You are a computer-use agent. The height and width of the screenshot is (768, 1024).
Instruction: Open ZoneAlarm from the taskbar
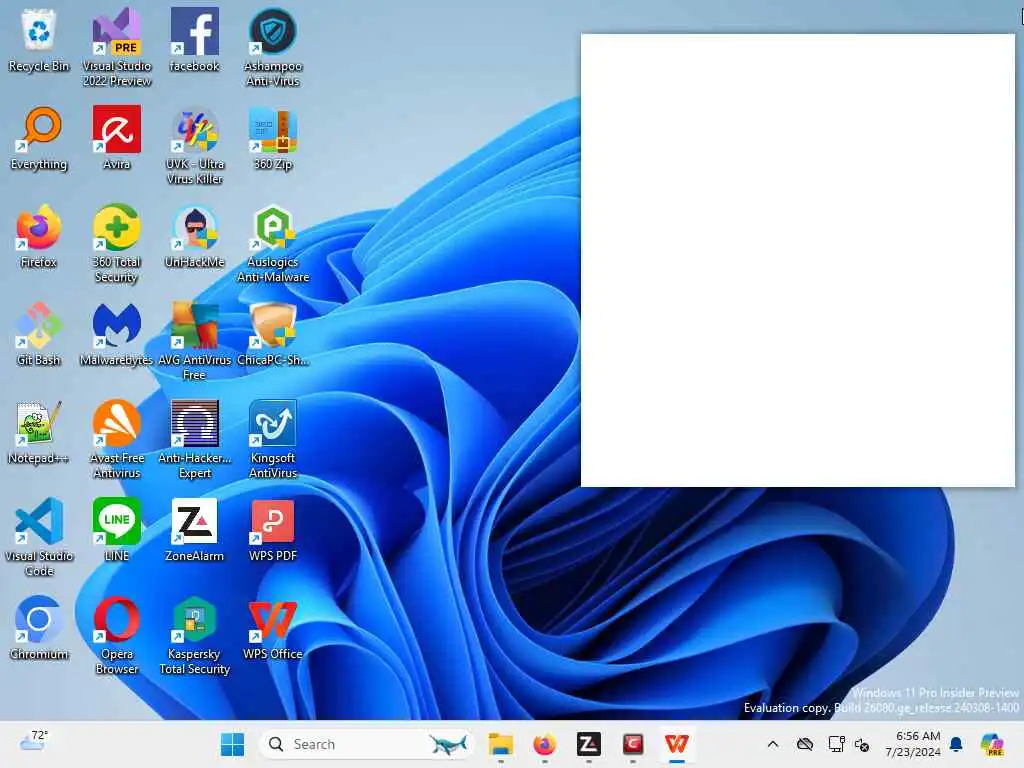tap(588, 744)
